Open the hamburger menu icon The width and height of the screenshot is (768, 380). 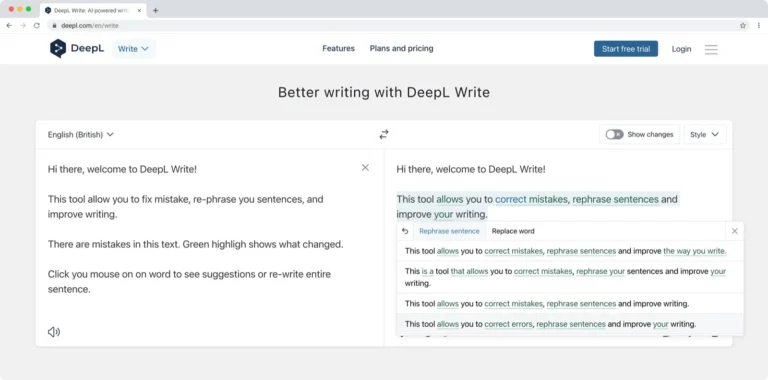pos(711,49)
